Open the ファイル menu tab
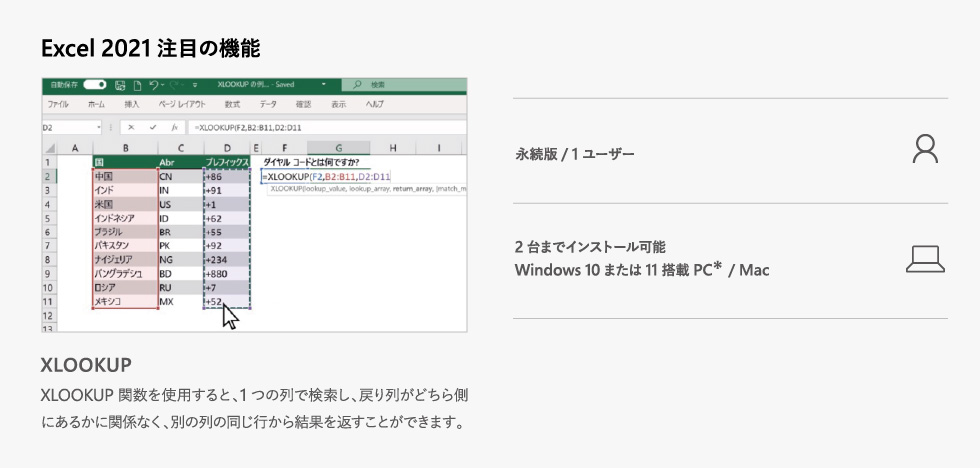The height and width of the screenshot is (468, 980). point(58,104)
